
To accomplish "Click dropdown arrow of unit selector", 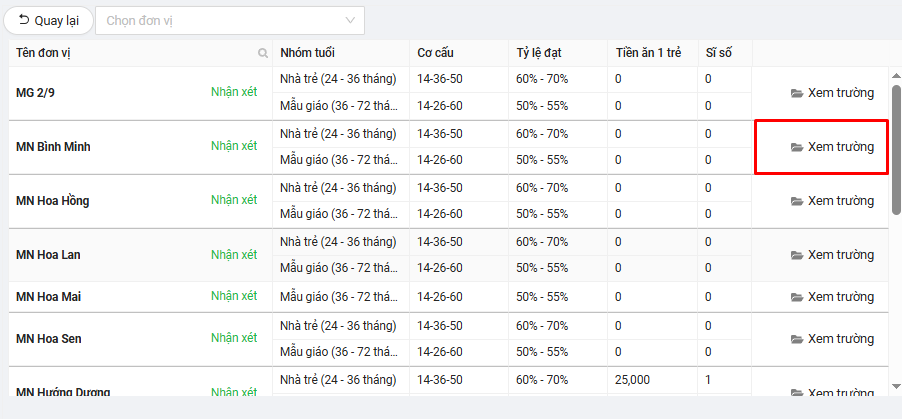I will (350, 20).
